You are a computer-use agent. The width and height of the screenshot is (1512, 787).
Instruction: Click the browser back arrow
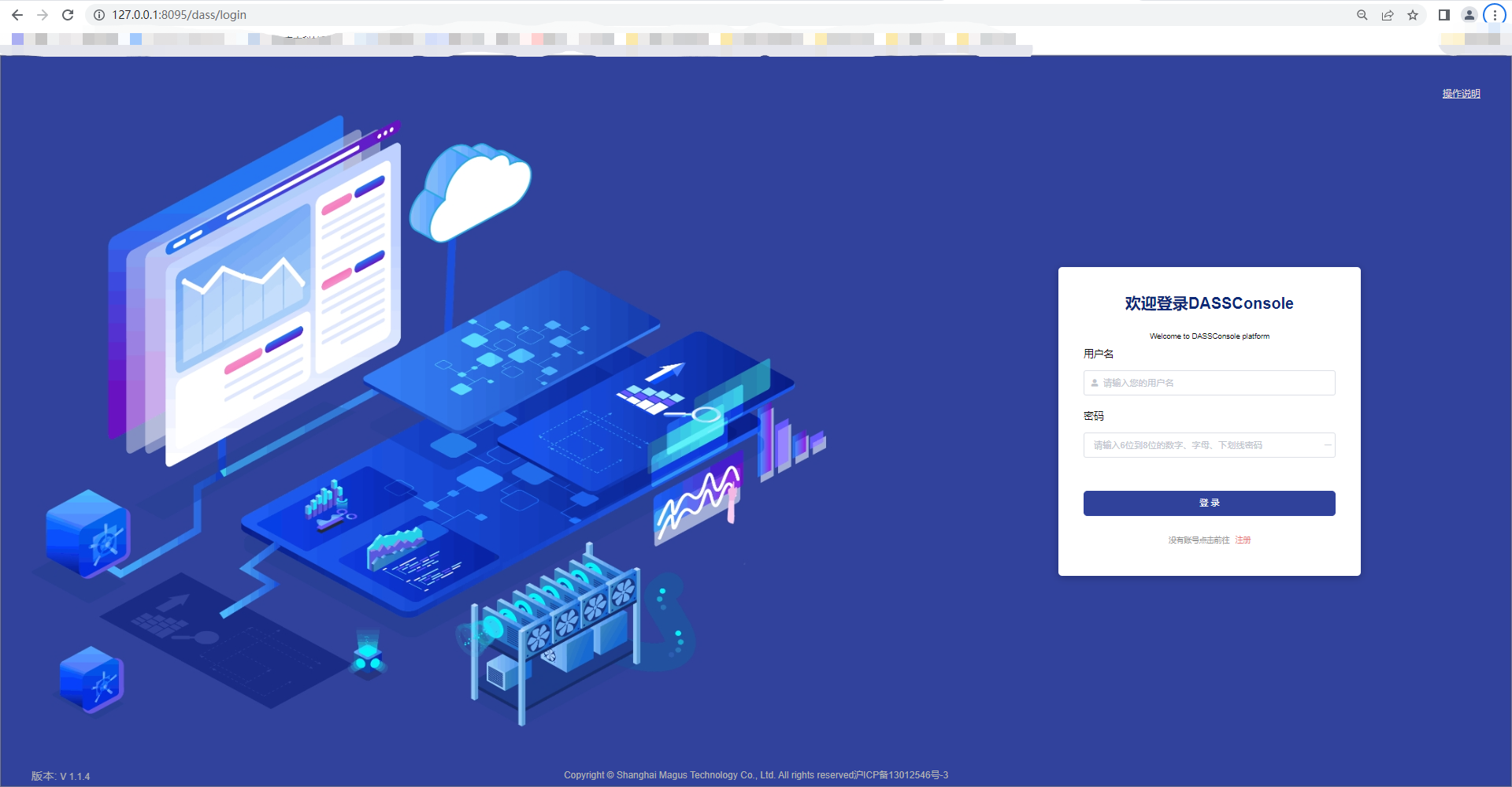[x=17, y=15]
